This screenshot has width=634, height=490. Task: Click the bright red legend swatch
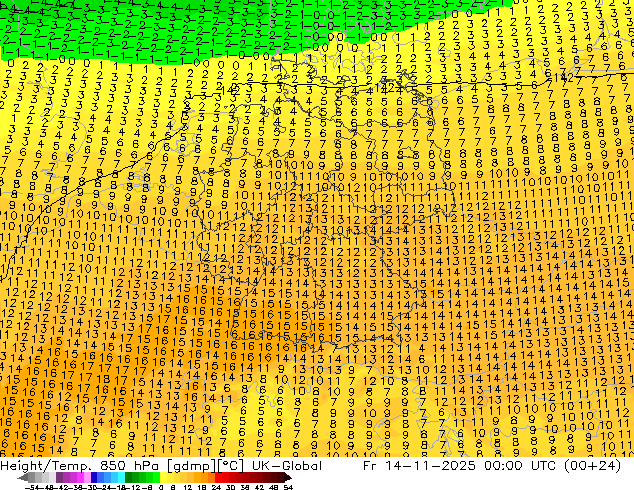[x=218, y=477]
